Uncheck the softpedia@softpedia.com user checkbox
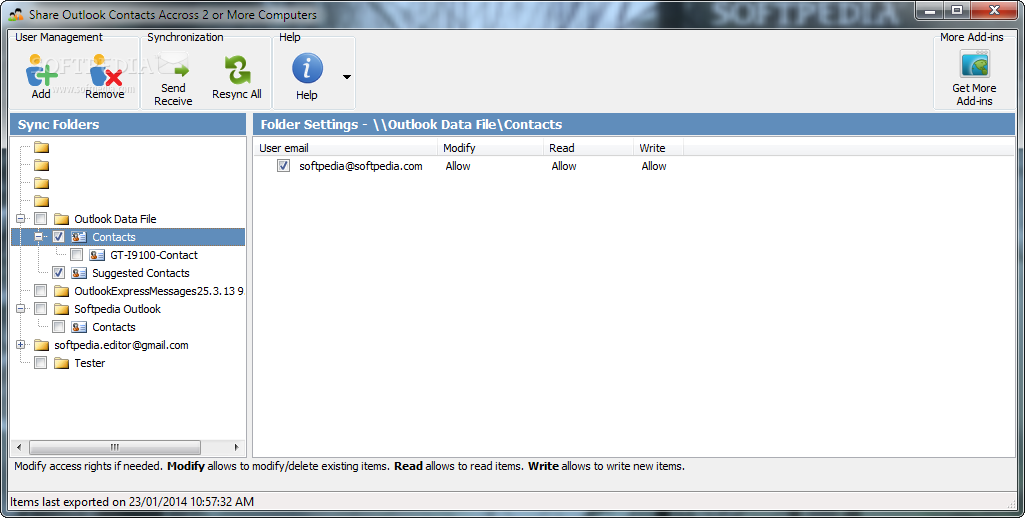1025x518 pixels. [283, 166]
